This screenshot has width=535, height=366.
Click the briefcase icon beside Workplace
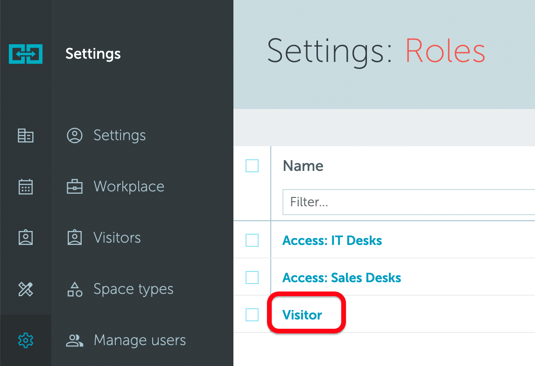coord(74,187)
